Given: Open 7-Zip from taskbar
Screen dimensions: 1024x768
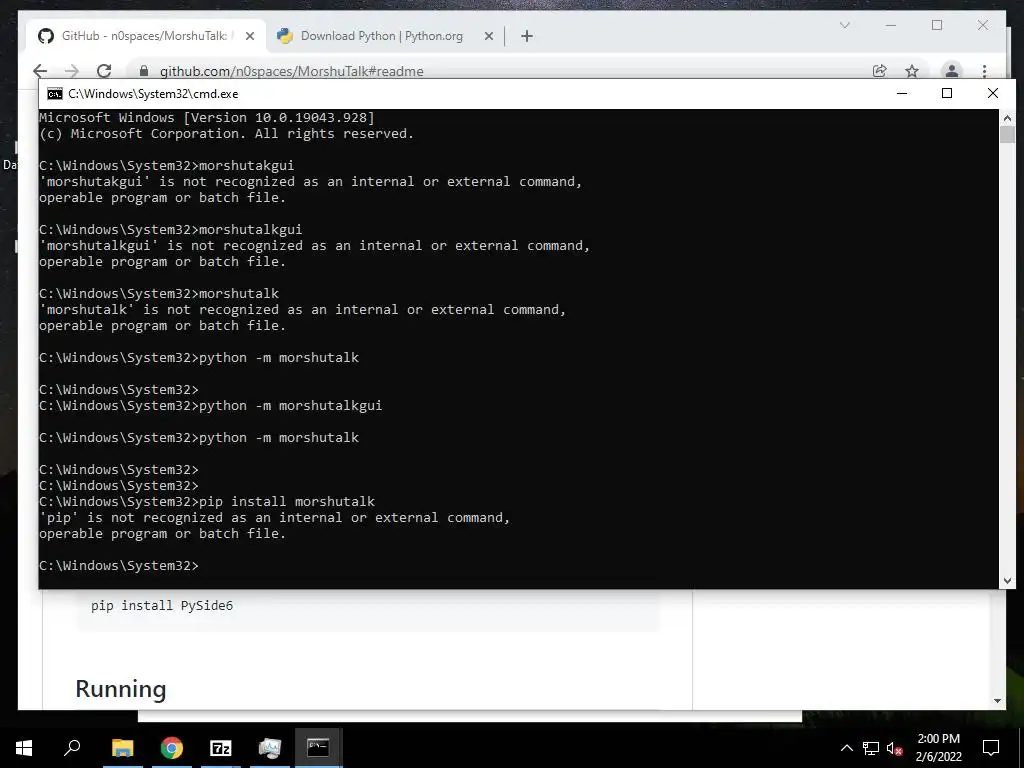Looking at the screenshot, I should 221,748.
